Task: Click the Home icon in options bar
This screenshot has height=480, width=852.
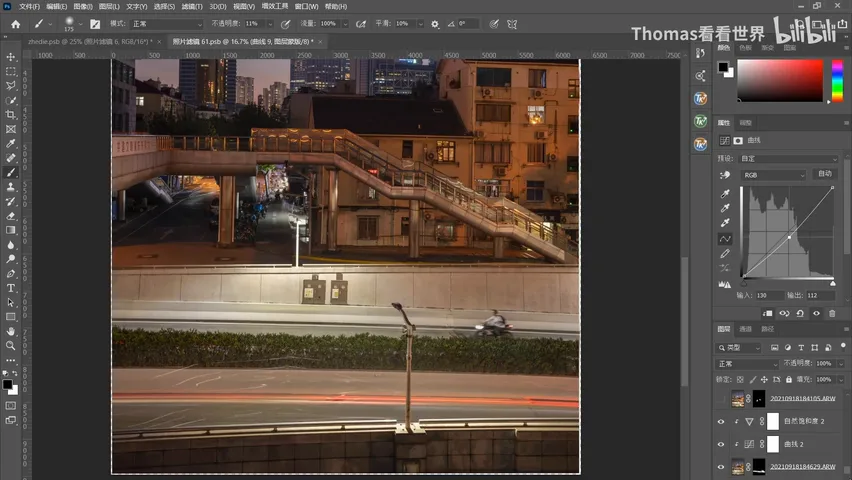Action: pos(16,24)
